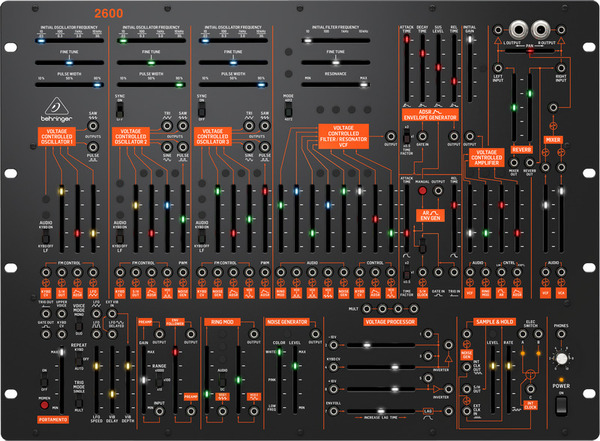Click the Reverb Out jack
600x441 pixels.
pos(529,163)
